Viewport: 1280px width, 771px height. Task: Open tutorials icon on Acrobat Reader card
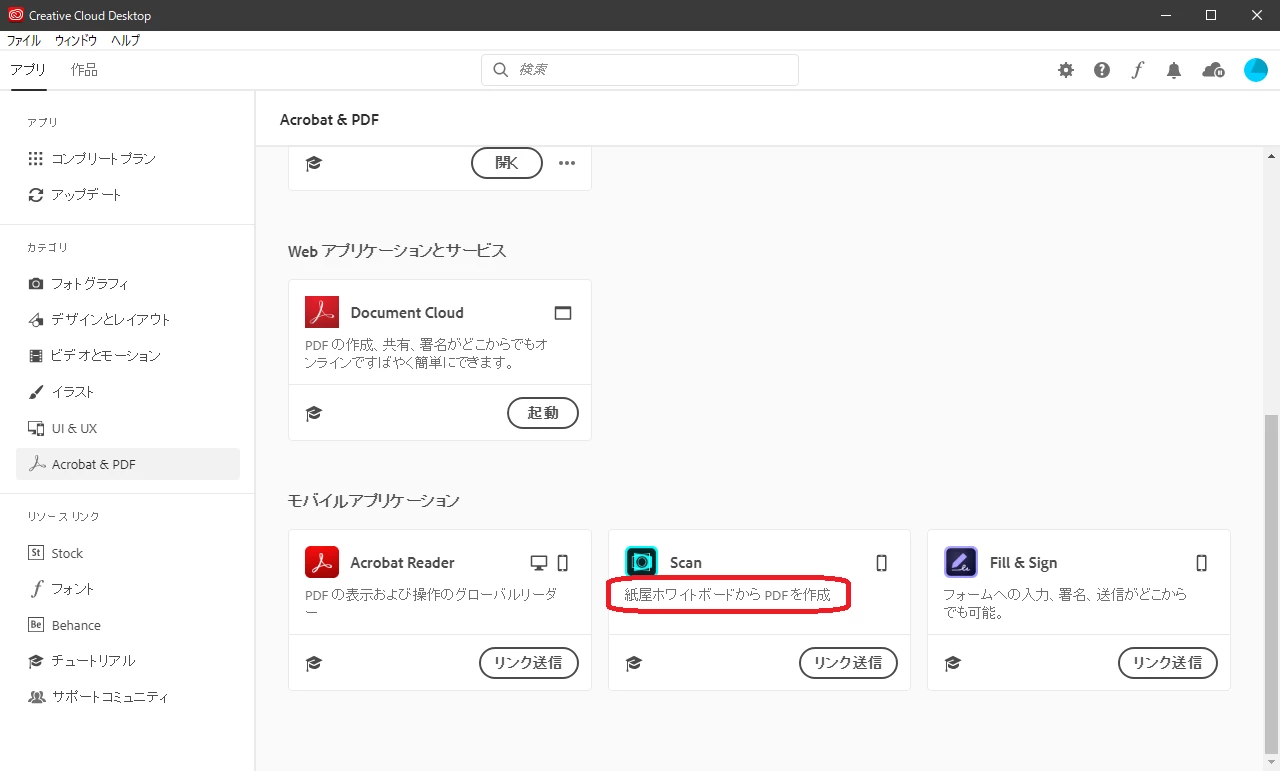(x=314, y=663)
